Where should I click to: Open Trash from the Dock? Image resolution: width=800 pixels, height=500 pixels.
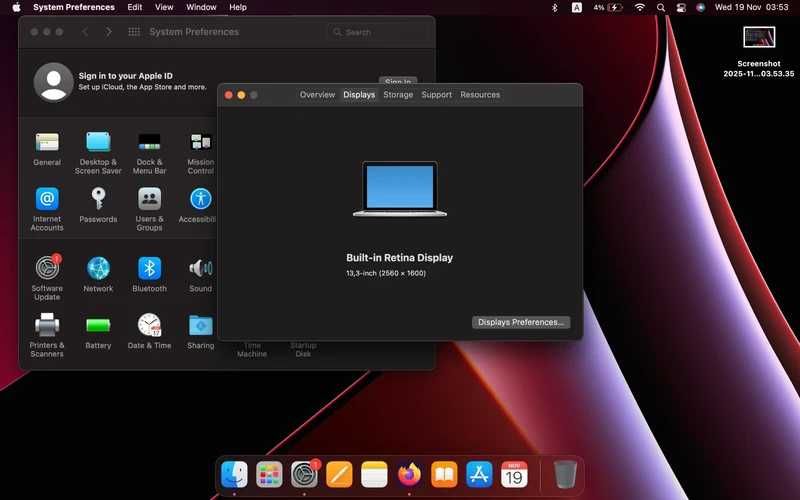coord(565,474)
